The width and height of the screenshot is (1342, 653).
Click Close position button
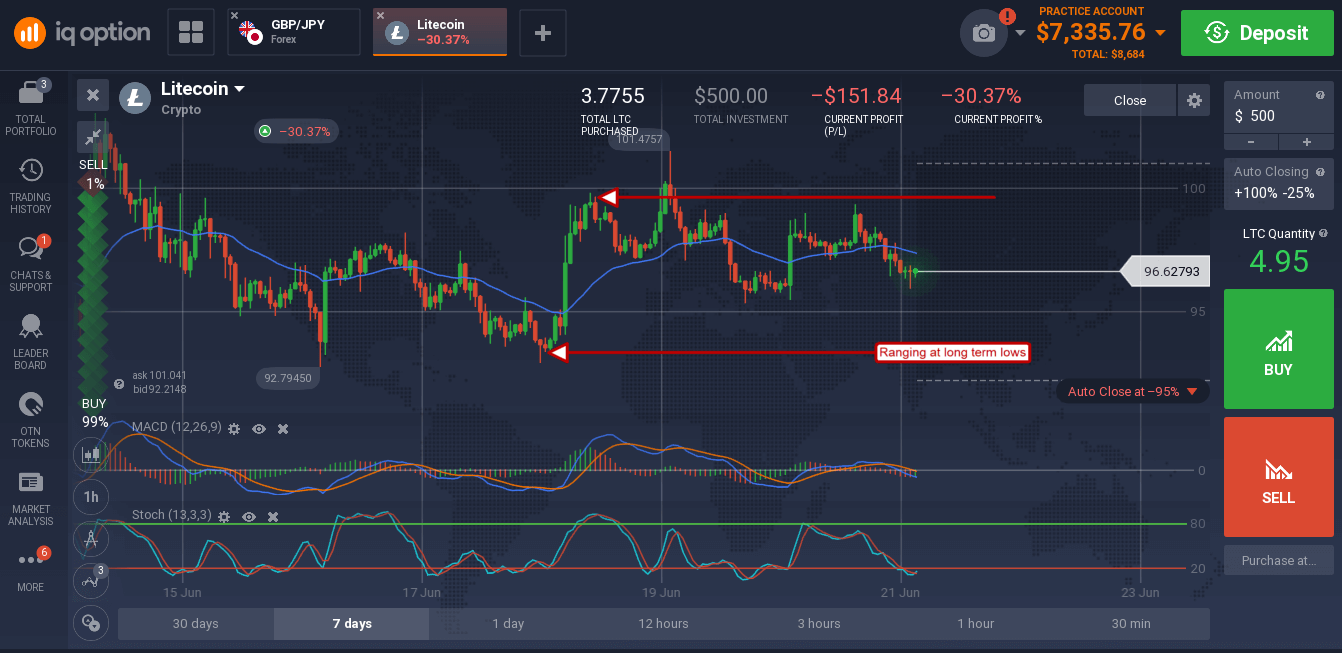1130,100
